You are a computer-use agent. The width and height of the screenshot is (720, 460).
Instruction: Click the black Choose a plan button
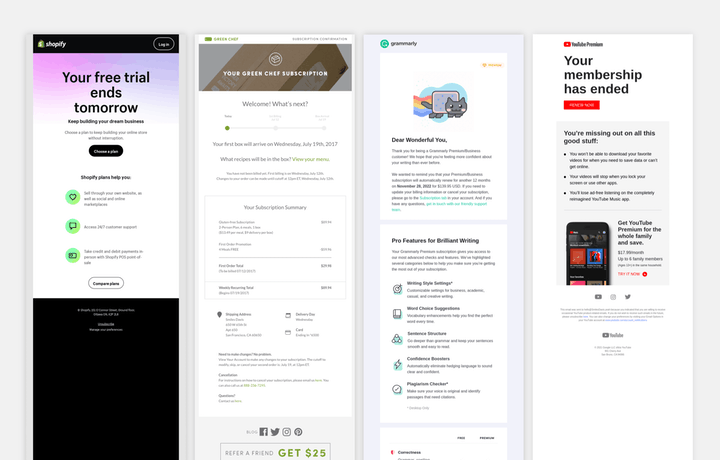(x=106, y=151)
